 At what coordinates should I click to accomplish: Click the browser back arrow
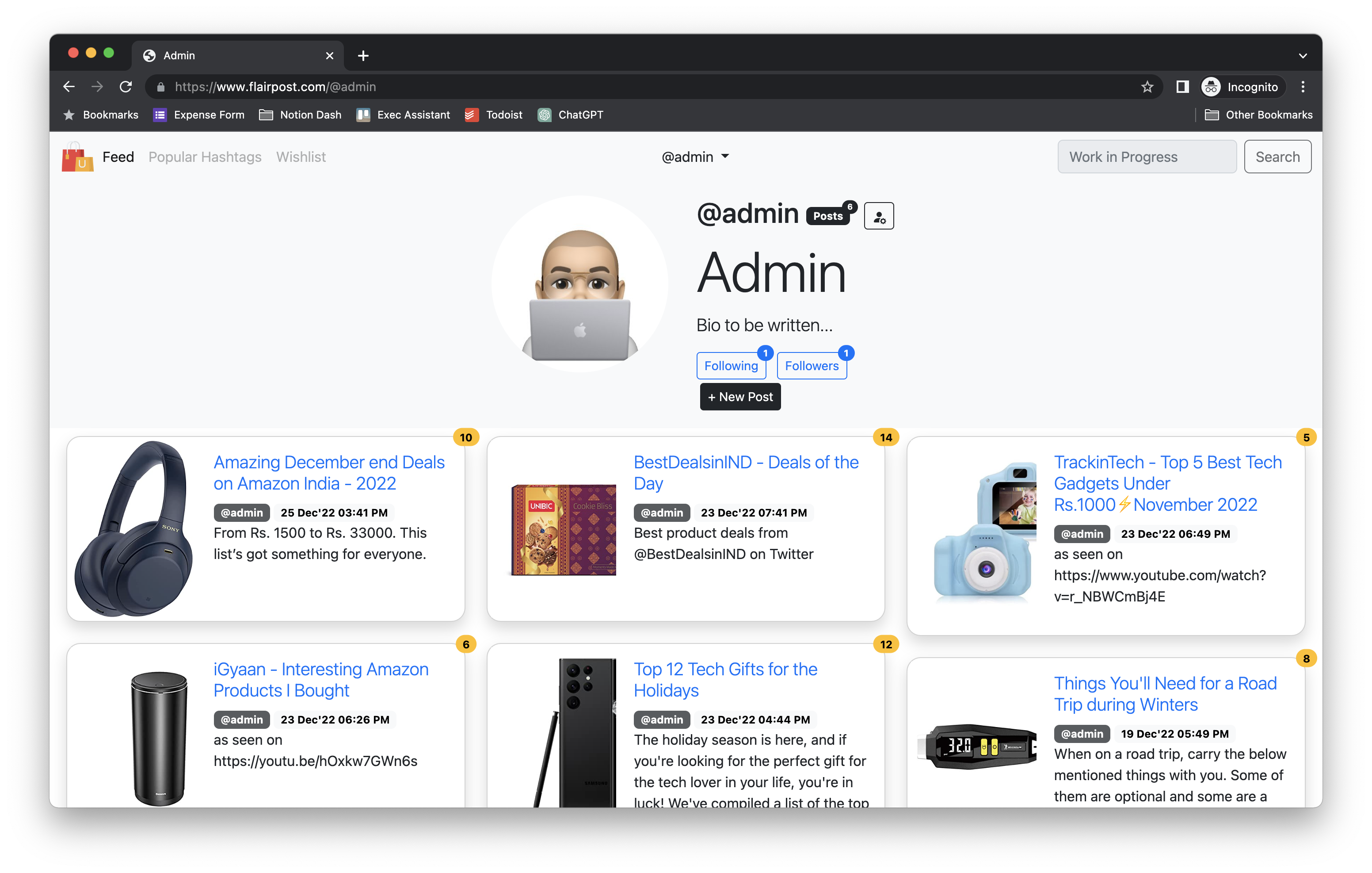coord(69,87)
